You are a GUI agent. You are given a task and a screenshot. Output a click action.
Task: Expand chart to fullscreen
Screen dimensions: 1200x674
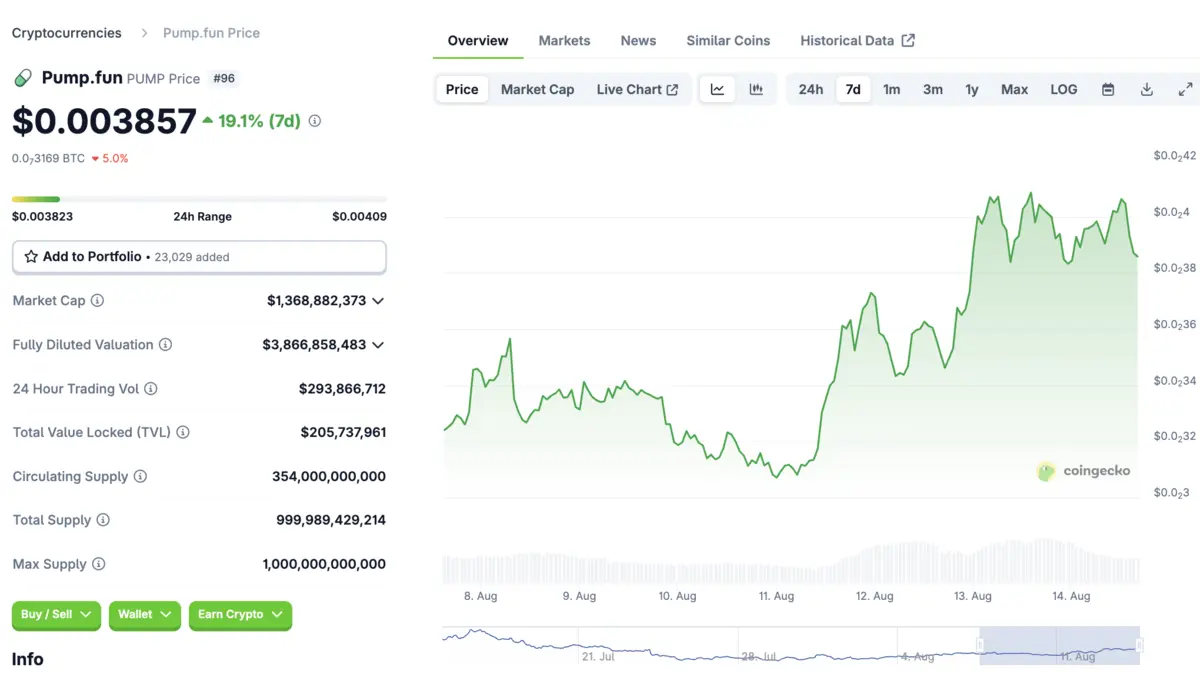tap(1185, 89)
